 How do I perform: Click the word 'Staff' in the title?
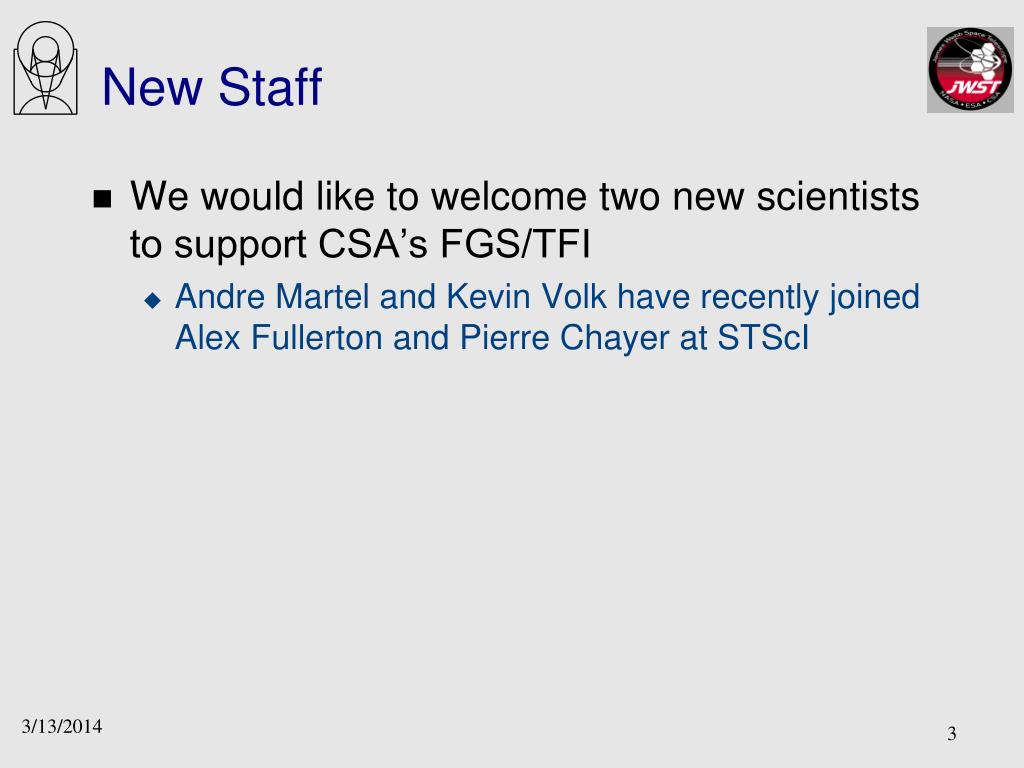click(270, 87)
